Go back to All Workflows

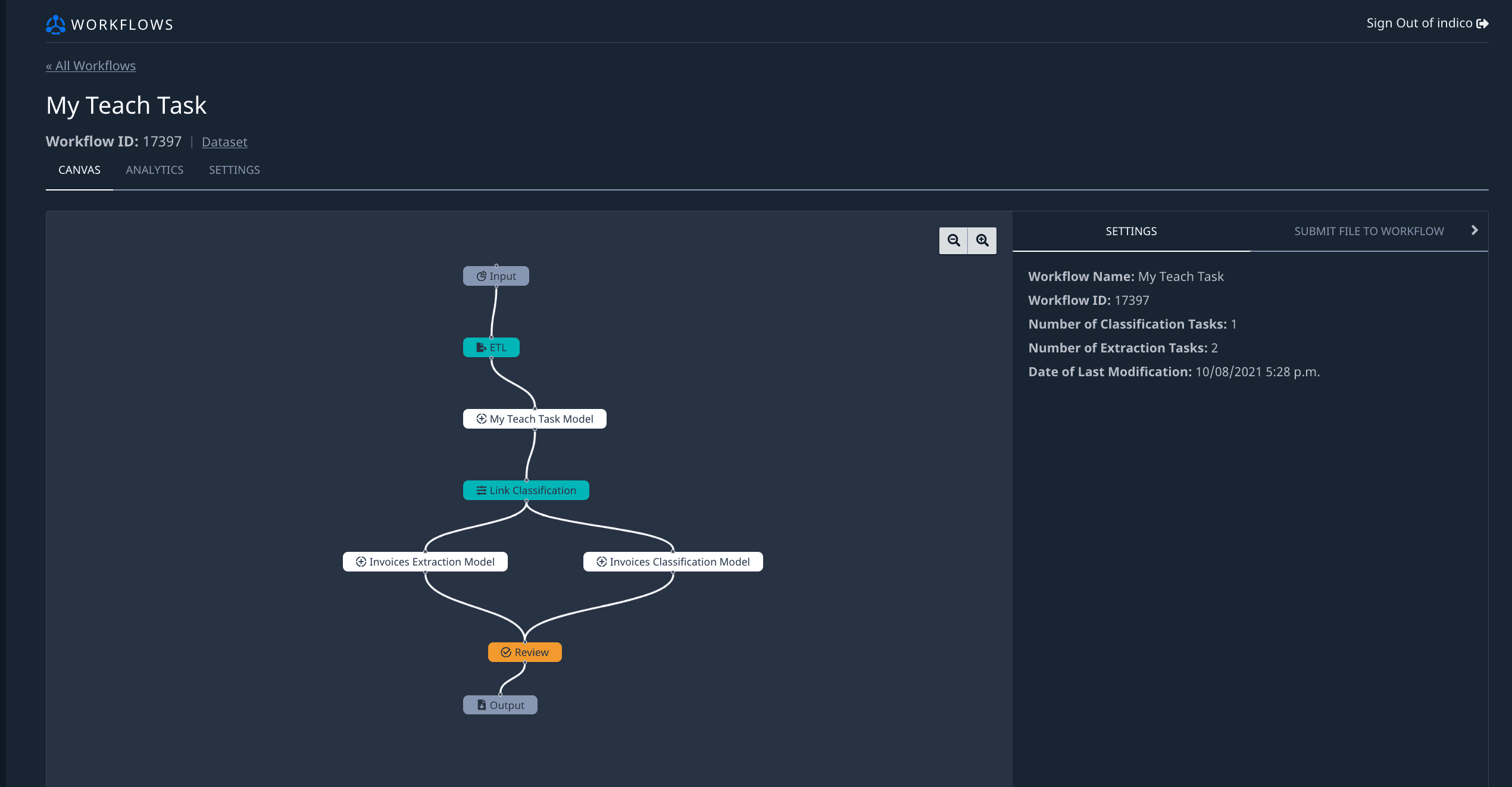[x=91, y=66]
